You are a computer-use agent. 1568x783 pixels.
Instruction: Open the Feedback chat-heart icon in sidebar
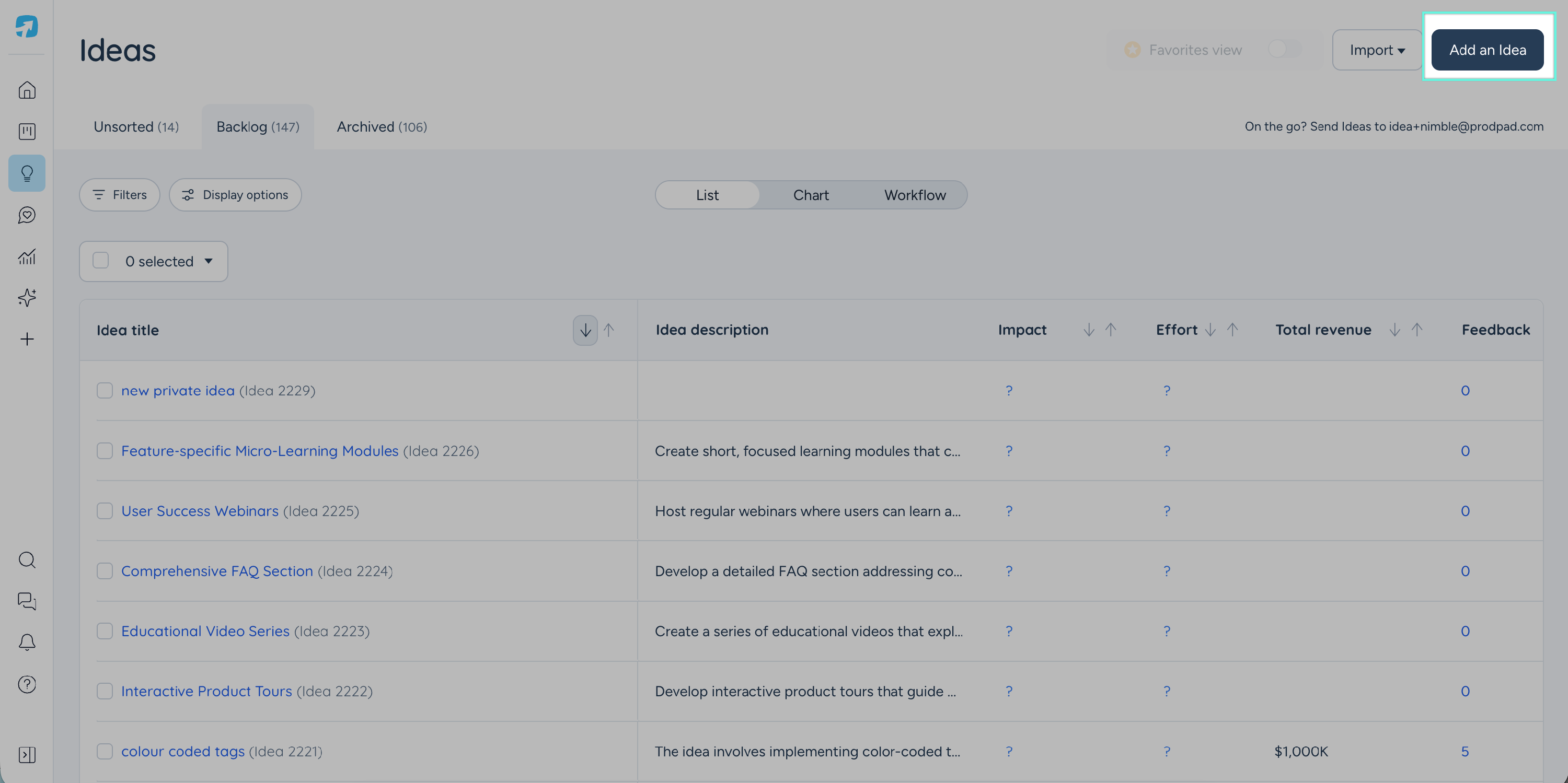[x=27, y=215]
